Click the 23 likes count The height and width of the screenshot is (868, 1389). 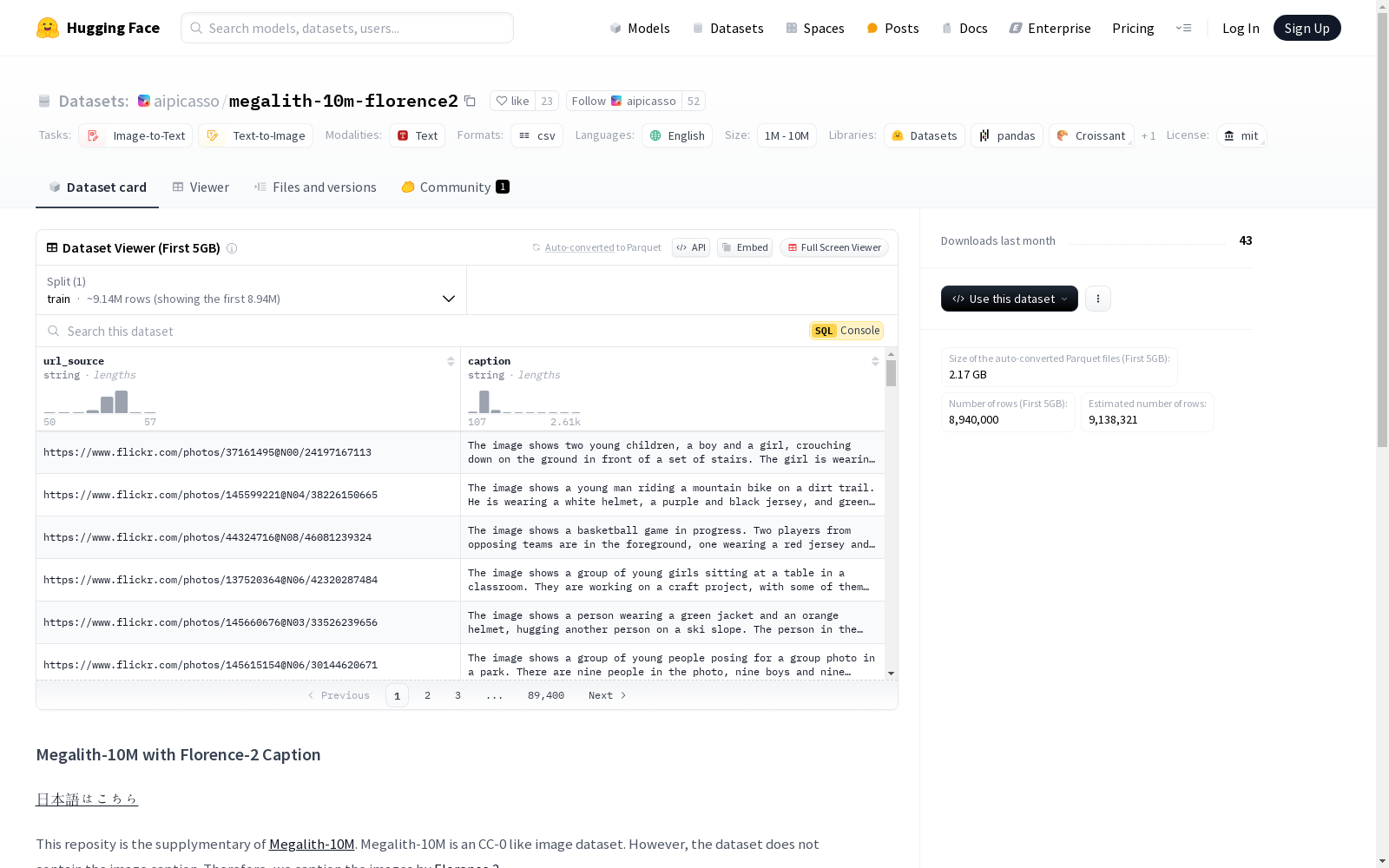click(547, 101)
